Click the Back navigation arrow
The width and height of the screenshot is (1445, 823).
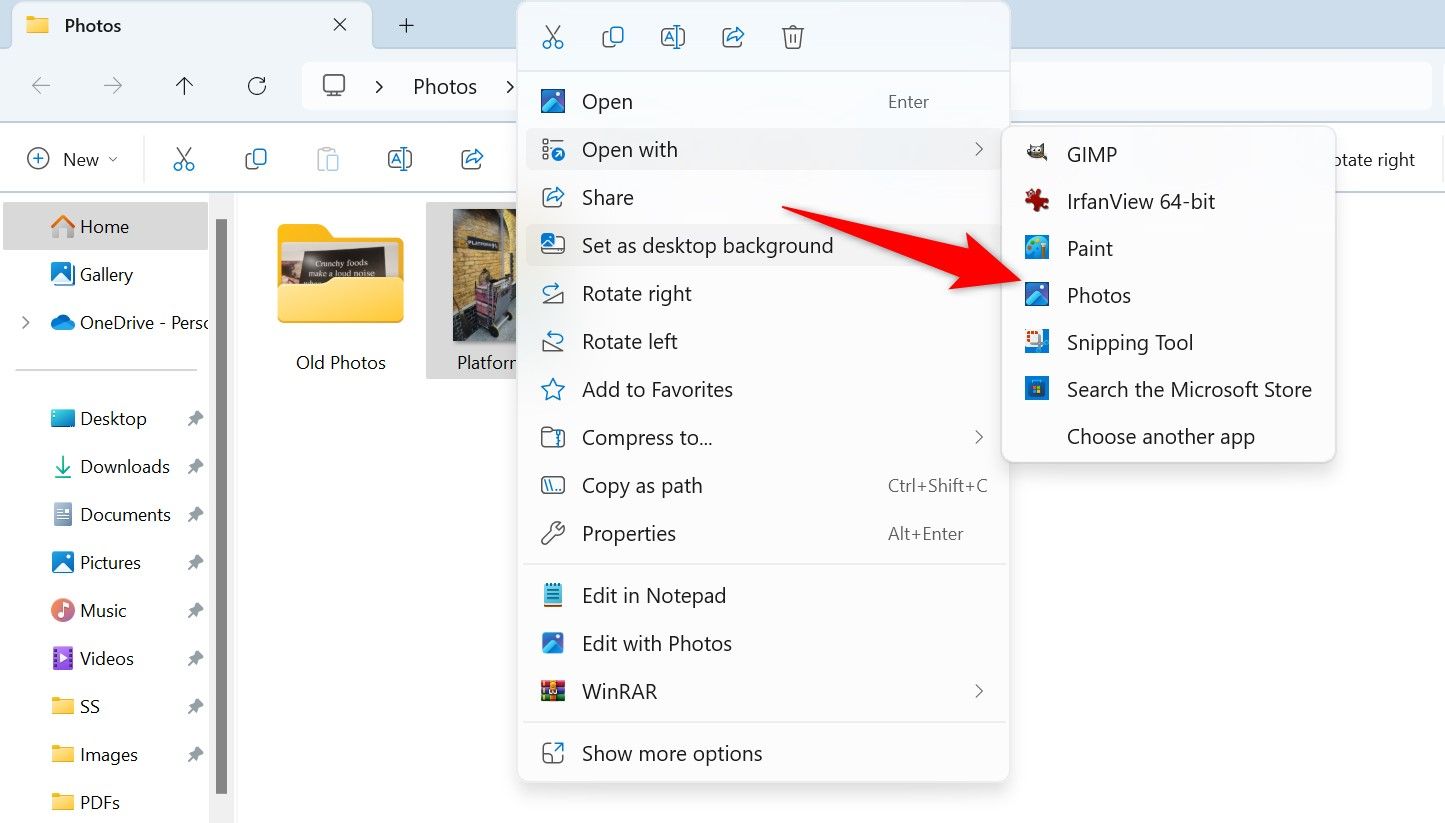point(41,86)
